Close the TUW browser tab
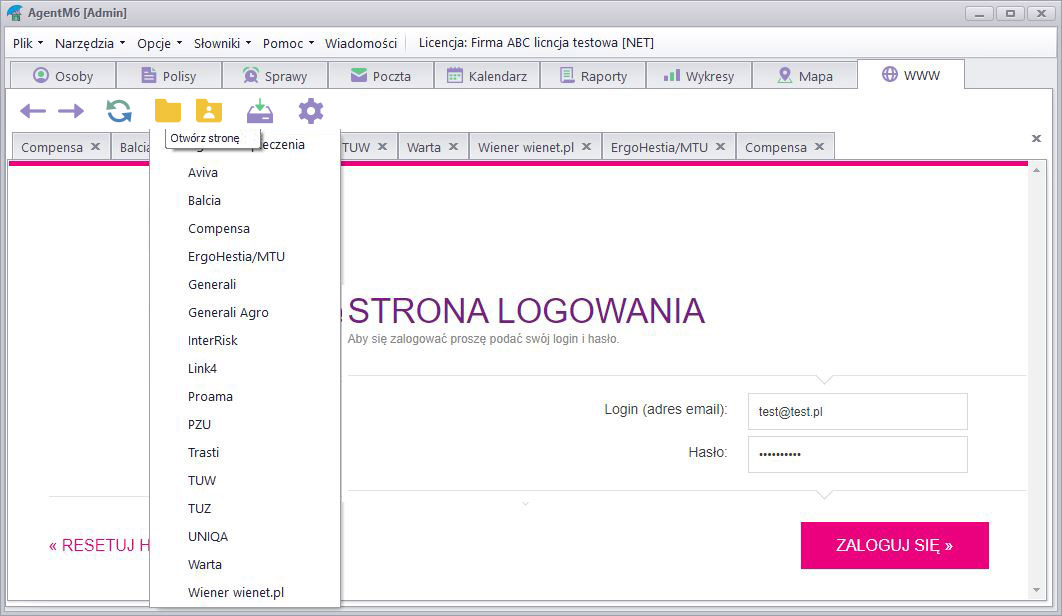Screen dimensions: 1062x616 (383, 146)
